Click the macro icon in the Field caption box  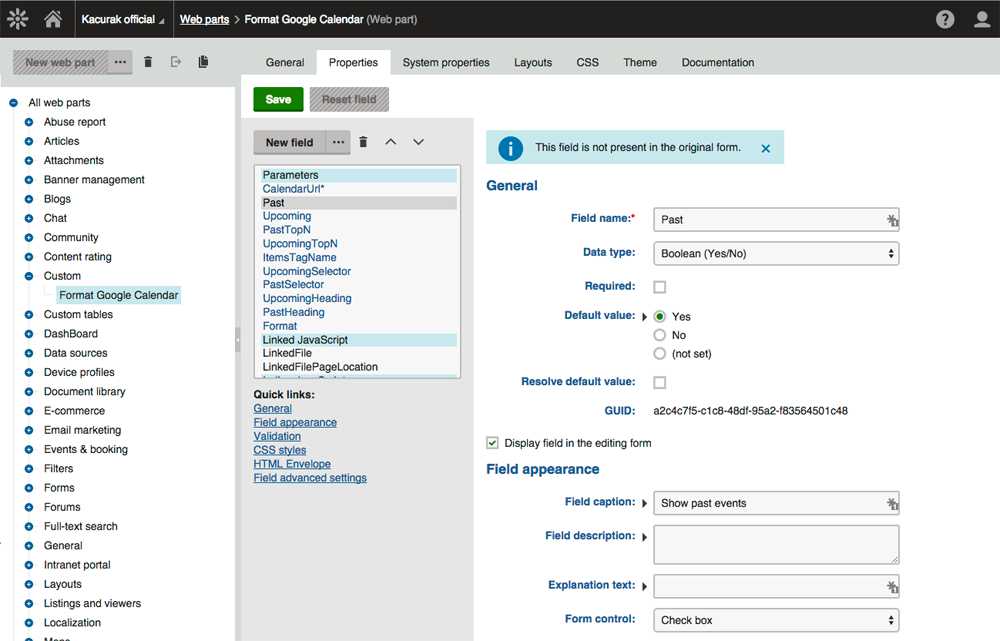[x=892, y=504]
